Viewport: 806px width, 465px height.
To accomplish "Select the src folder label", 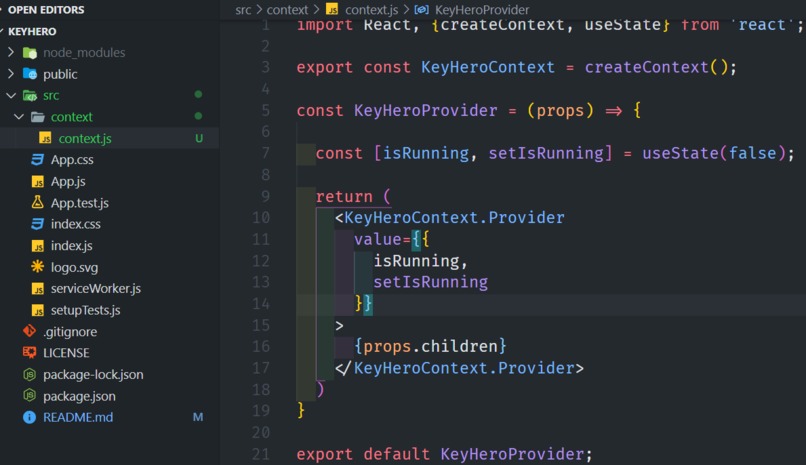I will tap(51, 96).
